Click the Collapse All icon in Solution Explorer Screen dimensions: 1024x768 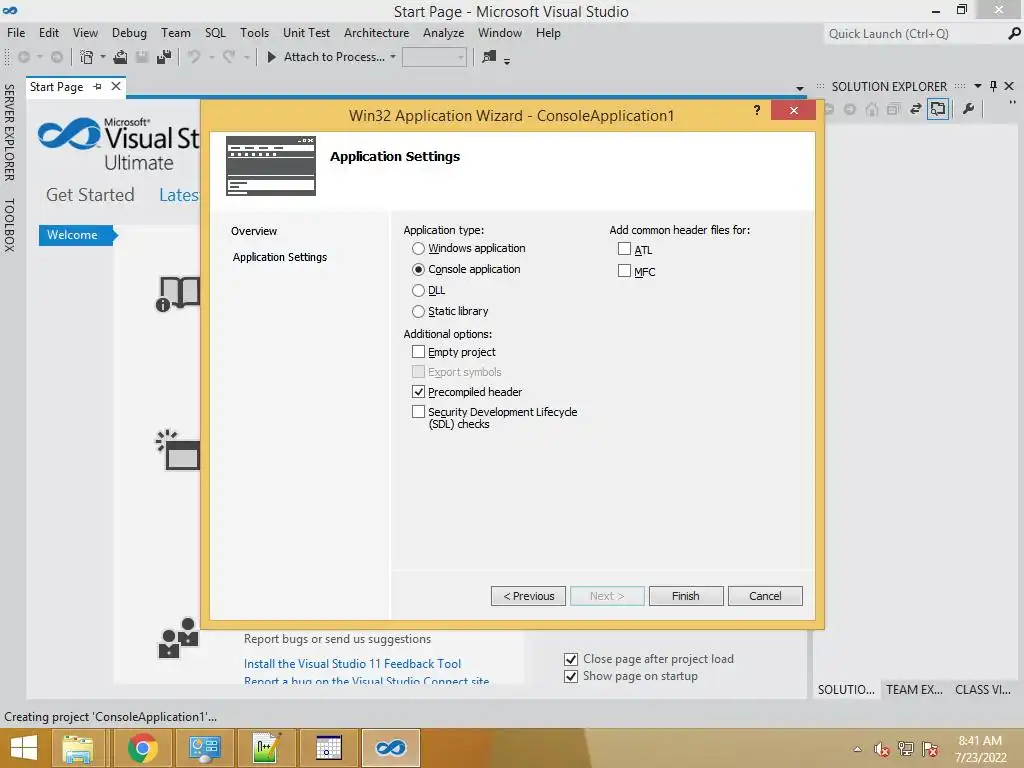[x=893, y=109]
